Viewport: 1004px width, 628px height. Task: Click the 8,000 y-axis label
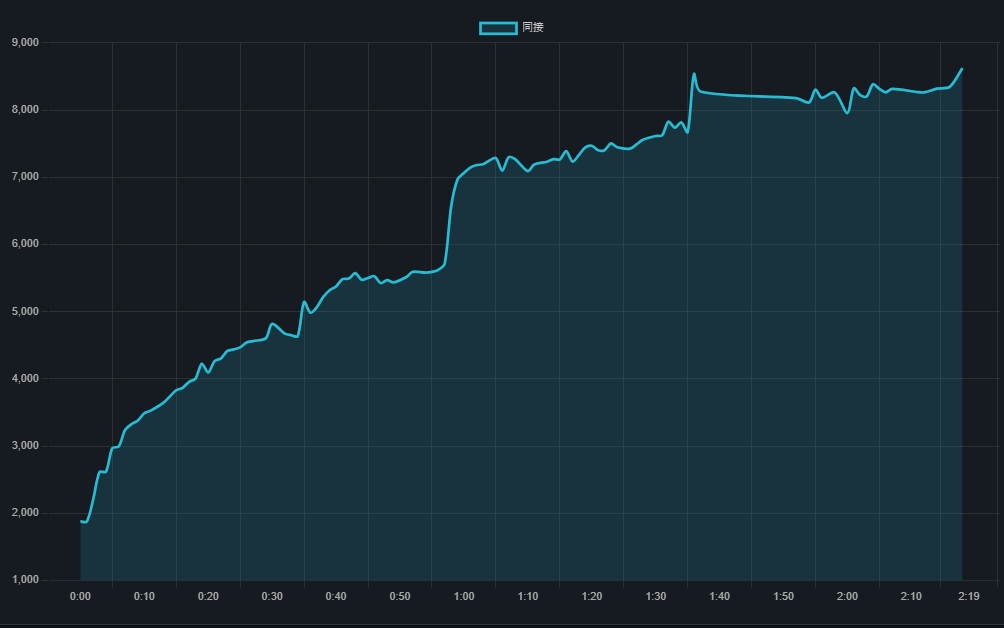tap(26, 109)
